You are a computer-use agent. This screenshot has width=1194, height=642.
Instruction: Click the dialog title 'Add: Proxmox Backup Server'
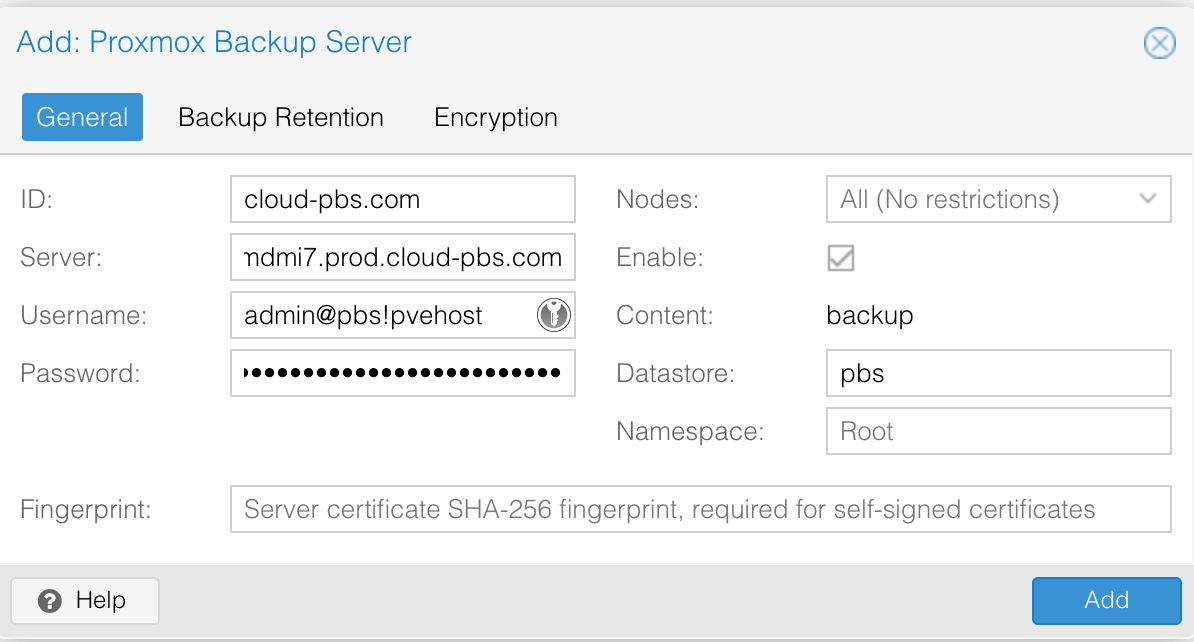[214, 42]
